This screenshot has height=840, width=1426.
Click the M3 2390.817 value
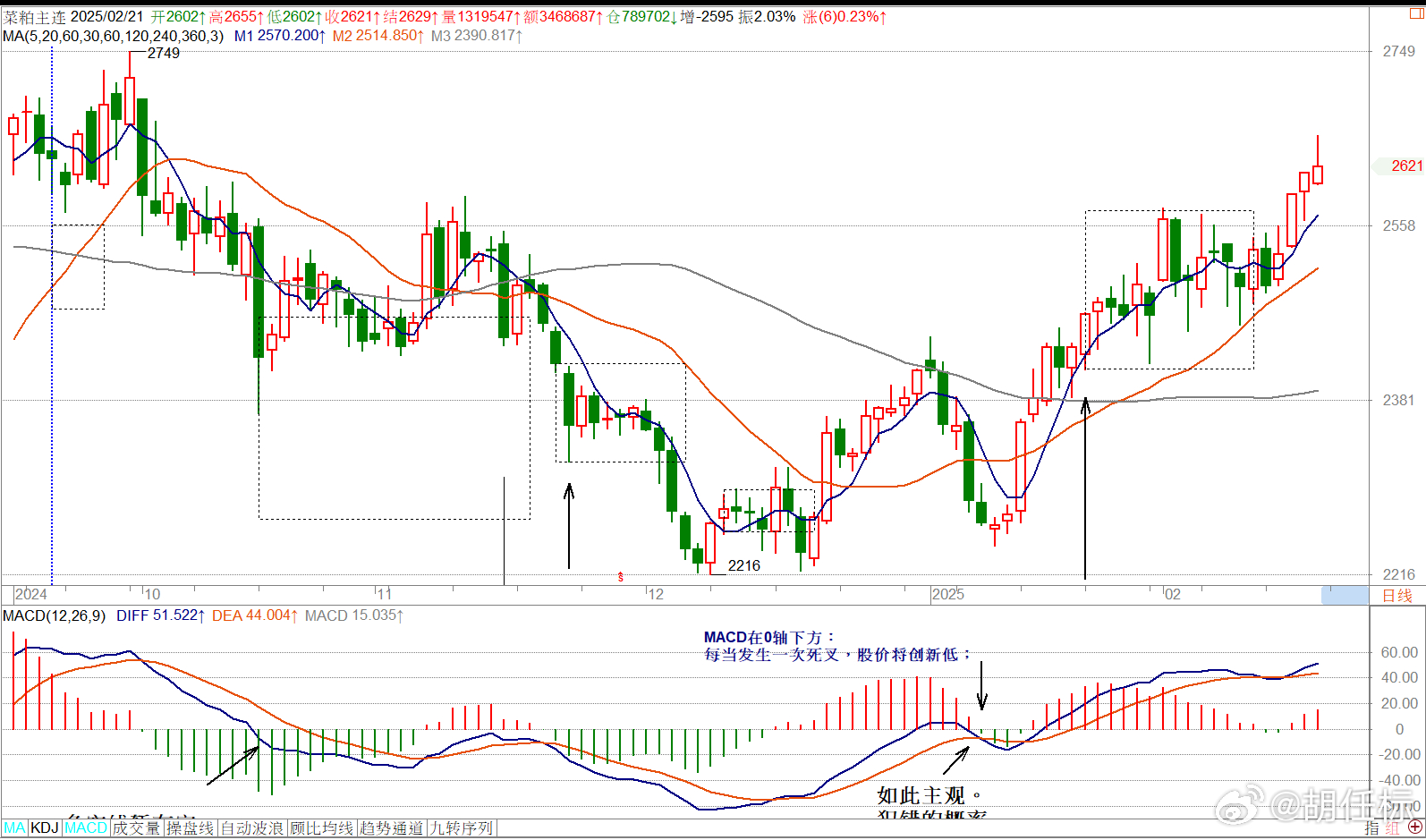(477, 36)
